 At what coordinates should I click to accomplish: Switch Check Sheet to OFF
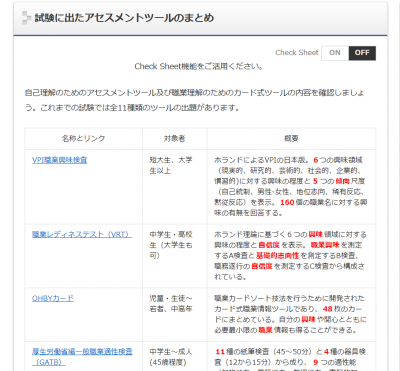tap(362, 53)
